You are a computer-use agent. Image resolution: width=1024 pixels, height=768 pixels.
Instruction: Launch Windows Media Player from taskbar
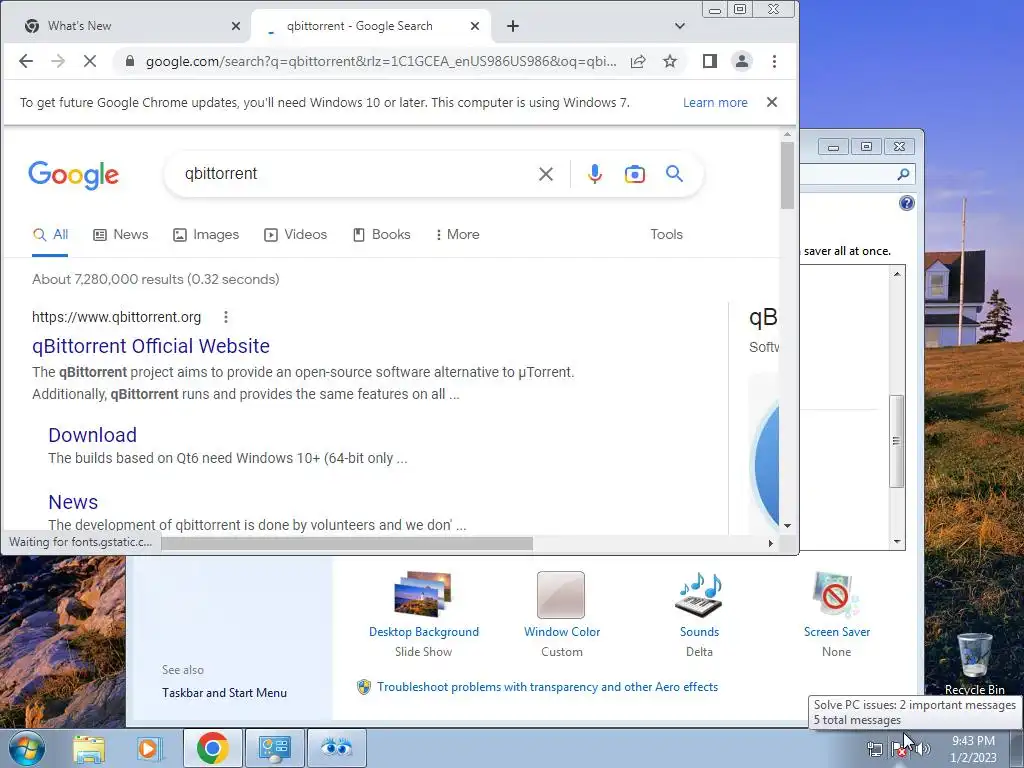click(x=150, y=748)
